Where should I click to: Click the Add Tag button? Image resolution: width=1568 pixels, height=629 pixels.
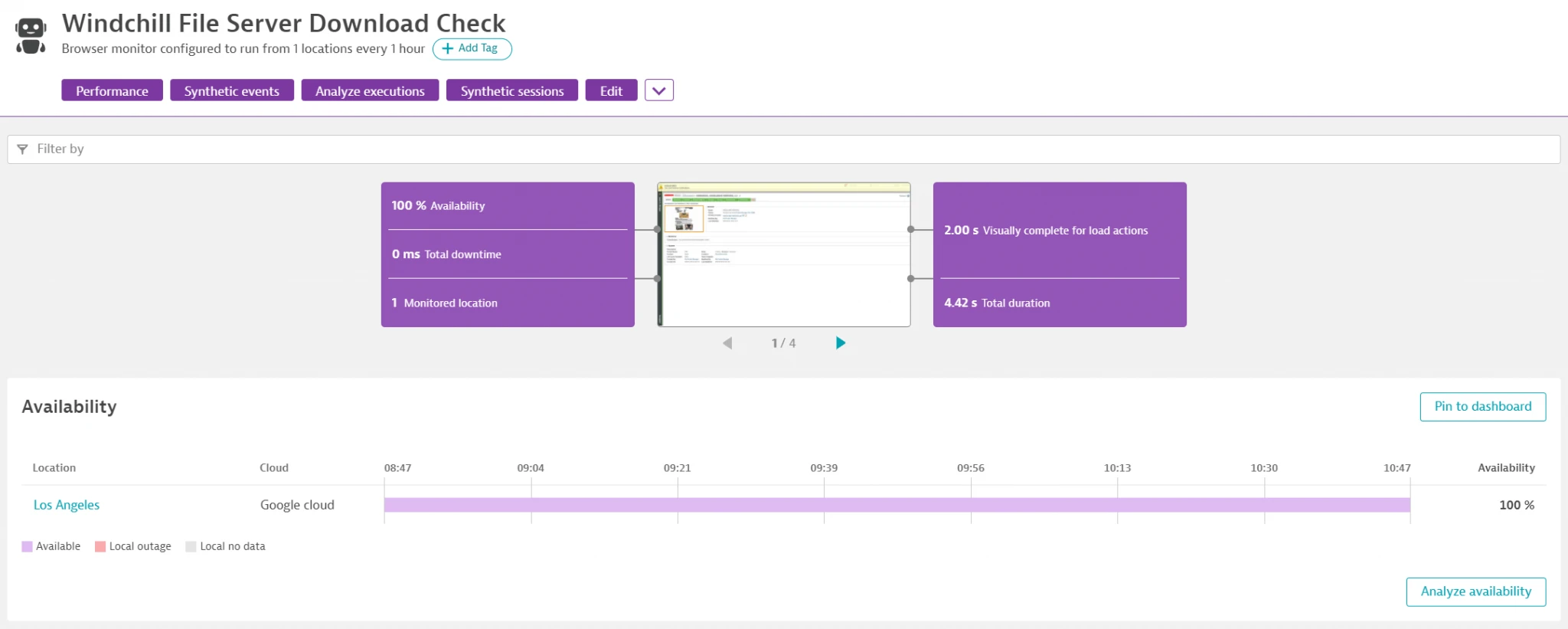472,48
